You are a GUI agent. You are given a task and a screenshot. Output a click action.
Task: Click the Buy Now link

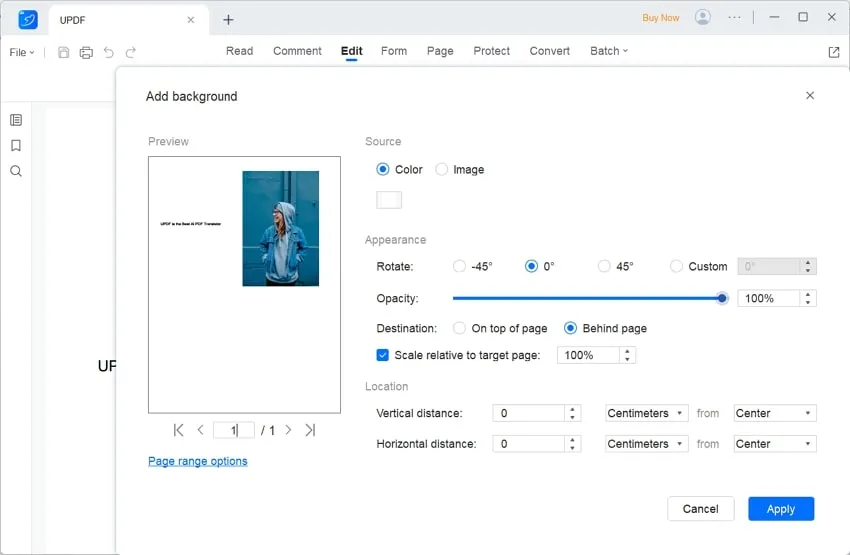(661, 17)
